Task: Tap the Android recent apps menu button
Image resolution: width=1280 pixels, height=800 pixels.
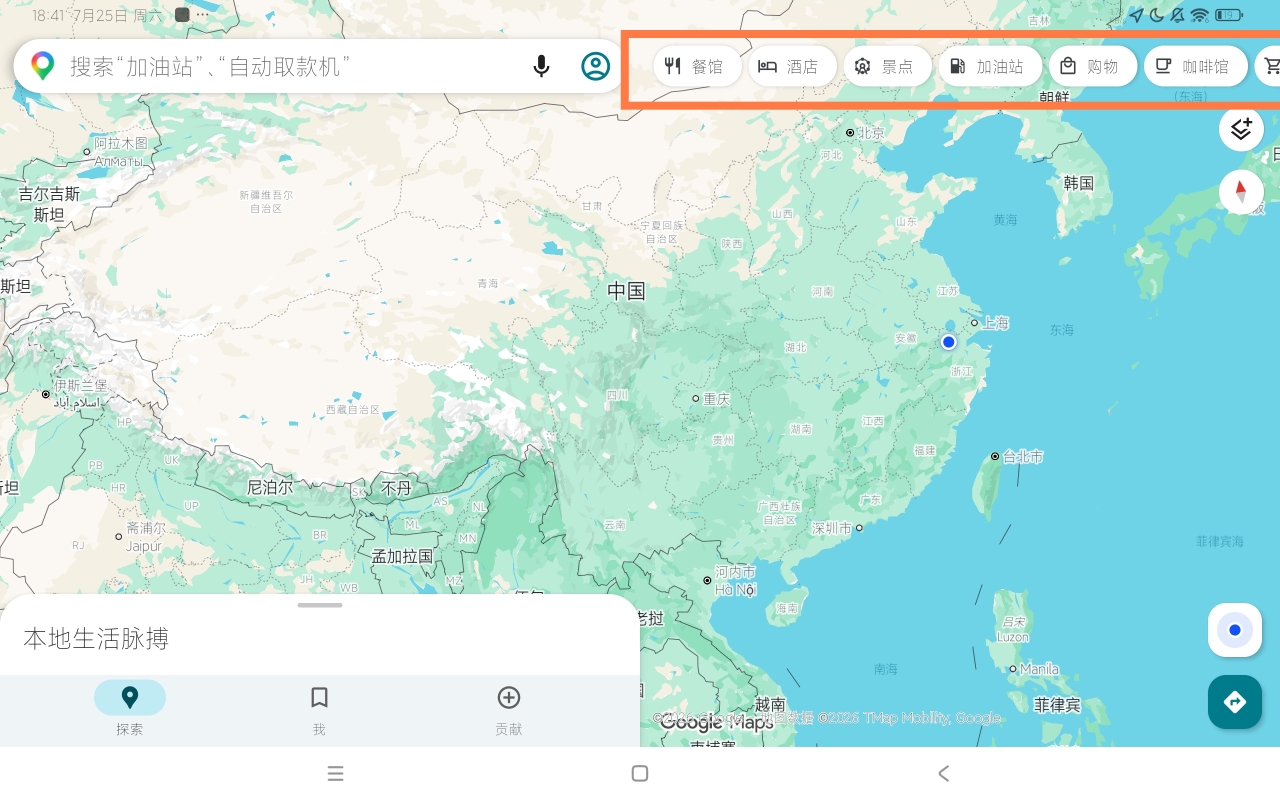Action: click(x=336, y=773)
